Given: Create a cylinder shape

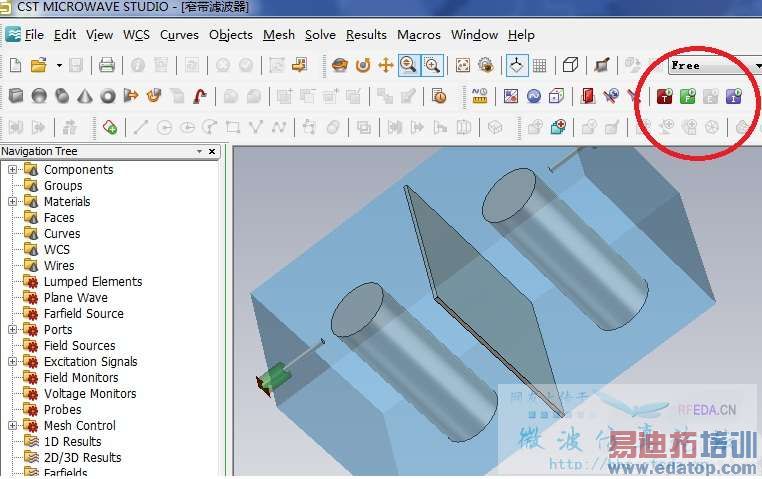Looking at the screenshot, I should (62, 96).
